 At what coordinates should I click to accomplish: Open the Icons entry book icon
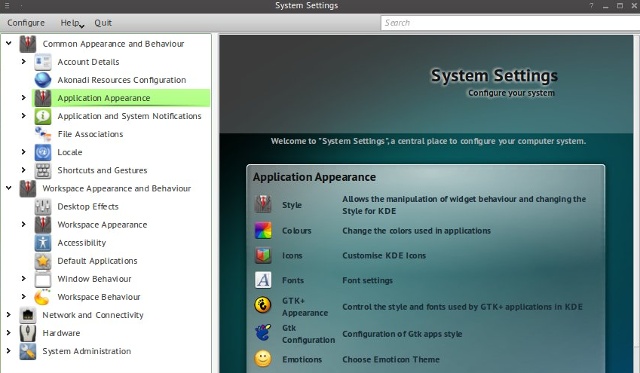263,255
